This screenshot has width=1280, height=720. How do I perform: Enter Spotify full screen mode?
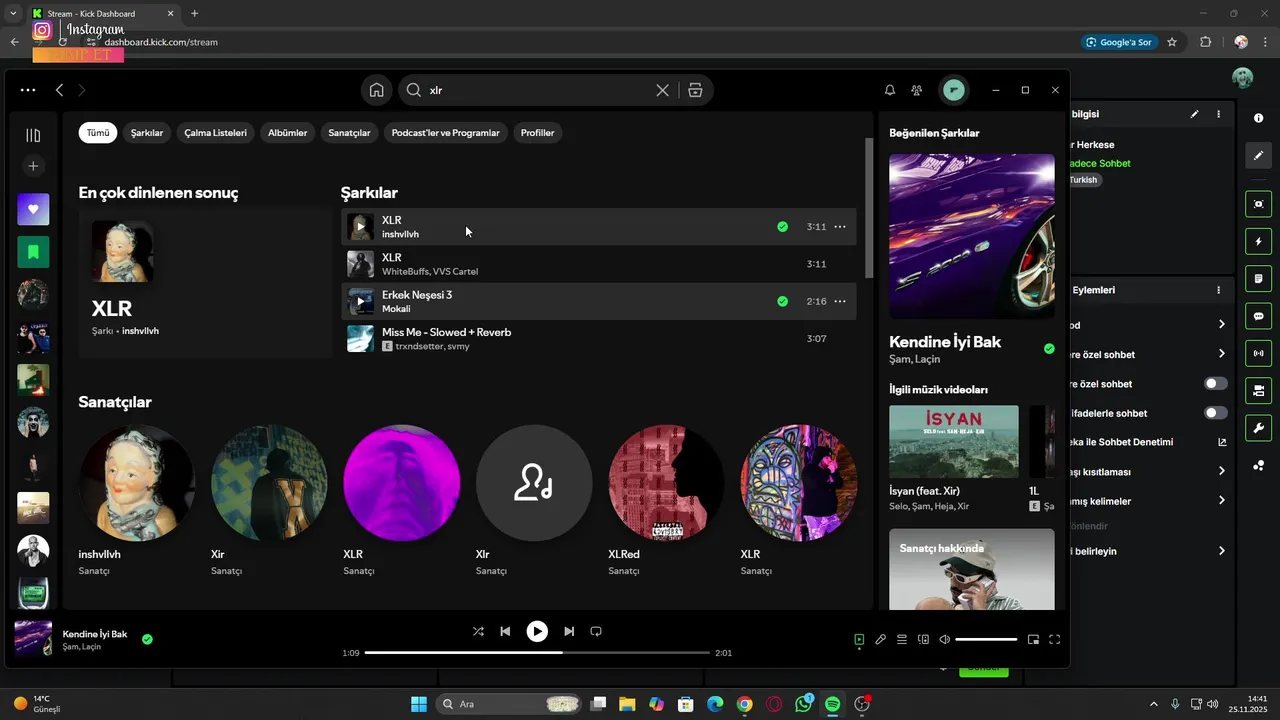tap(1054, 639)
